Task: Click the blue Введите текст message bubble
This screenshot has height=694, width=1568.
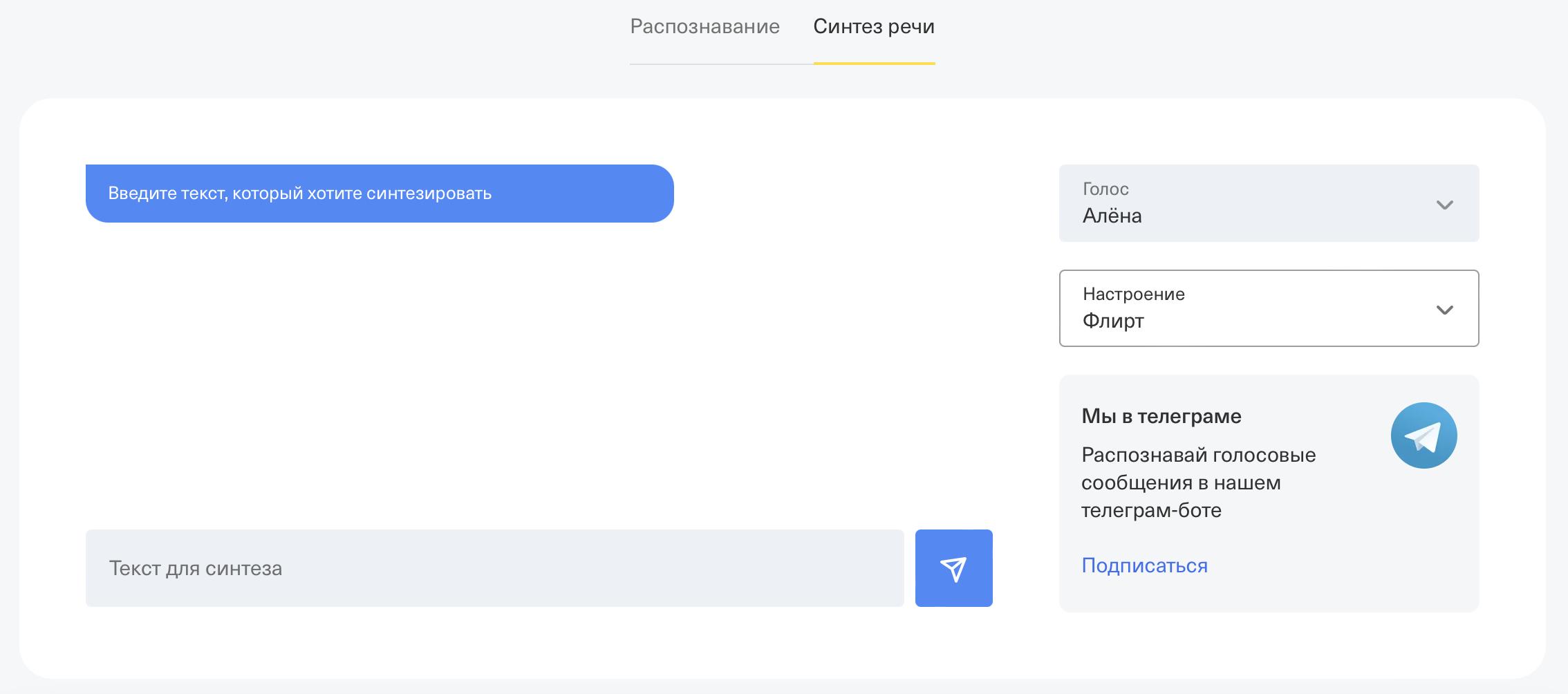Action: click(380, 194)
